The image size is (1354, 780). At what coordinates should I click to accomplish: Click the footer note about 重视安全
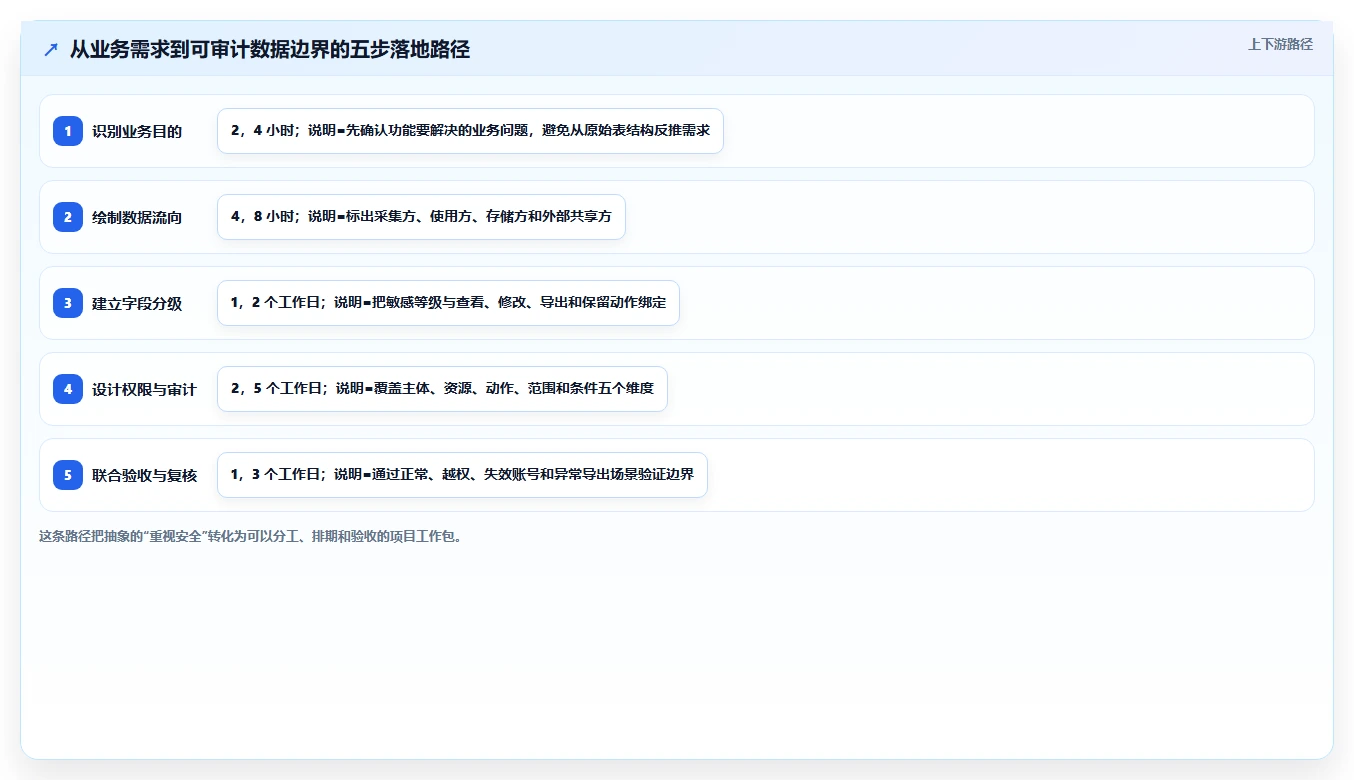point(250,536)
